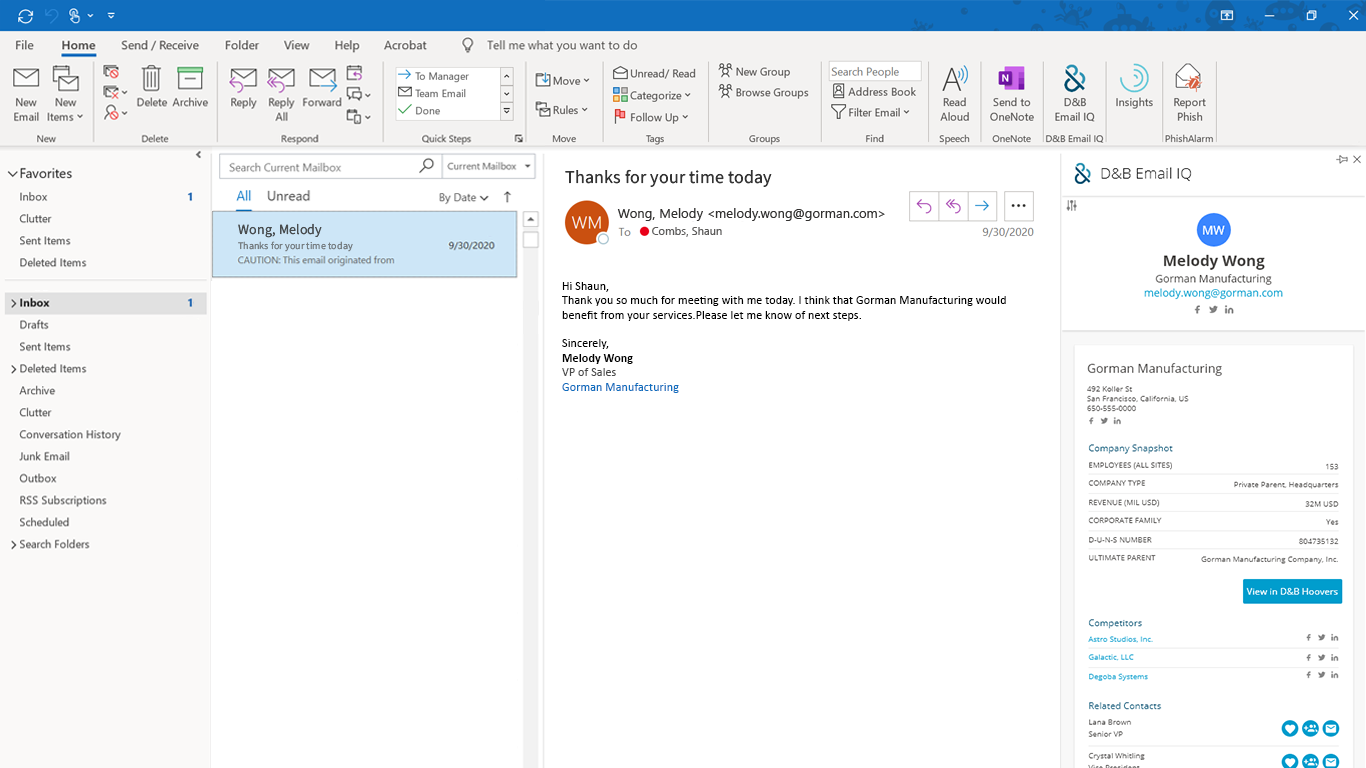
Task: Switch to the Folder tab
Action: tap(242, 45)
